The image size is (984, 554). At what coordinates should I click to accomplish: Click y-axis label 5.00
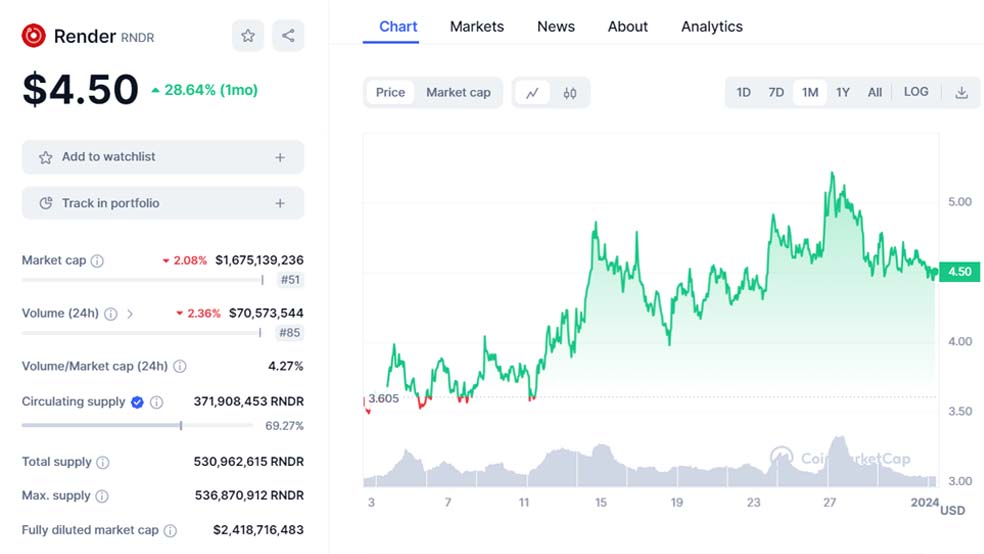coord(960,202)
